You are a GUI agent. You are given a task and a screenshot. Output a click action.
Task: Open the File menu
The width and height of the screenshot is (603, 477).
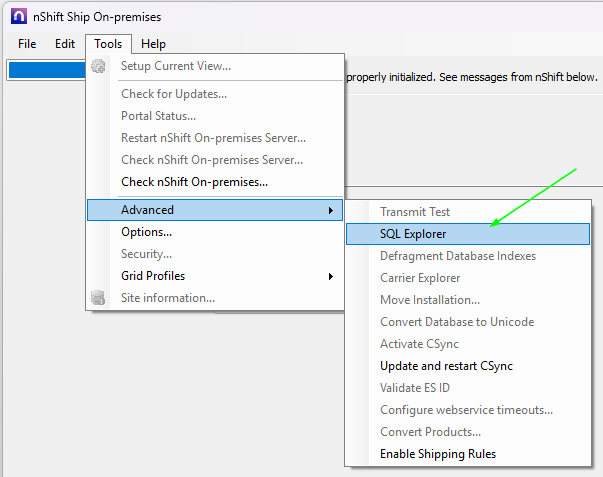(27, 44)
